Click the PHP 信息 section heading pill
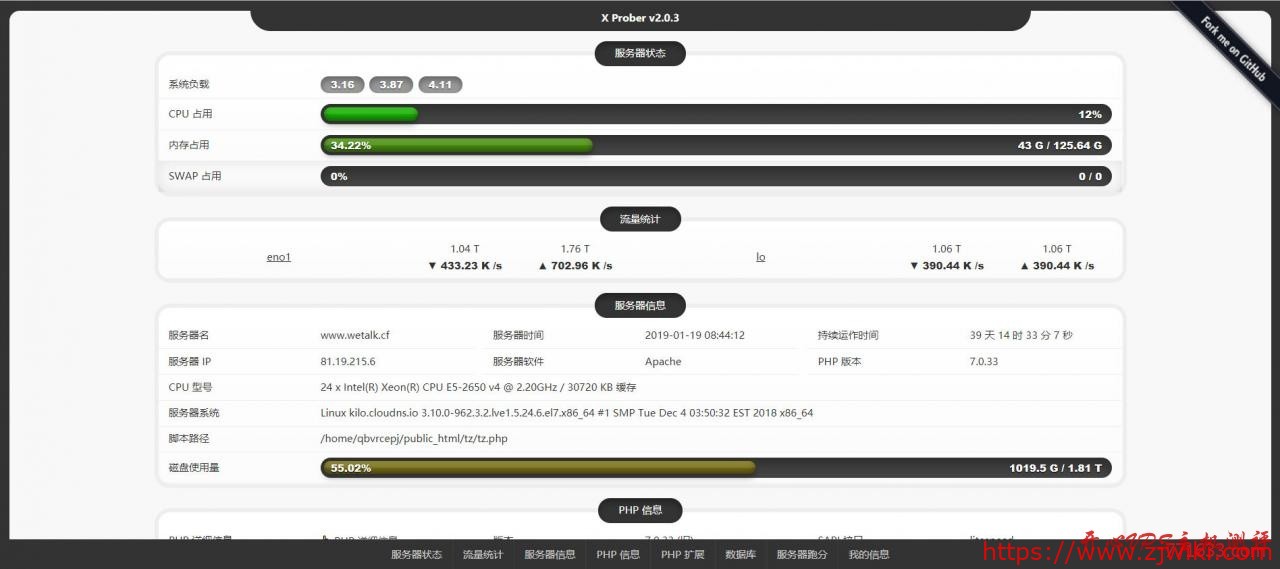1280x569 pixels. pos(640,510)
